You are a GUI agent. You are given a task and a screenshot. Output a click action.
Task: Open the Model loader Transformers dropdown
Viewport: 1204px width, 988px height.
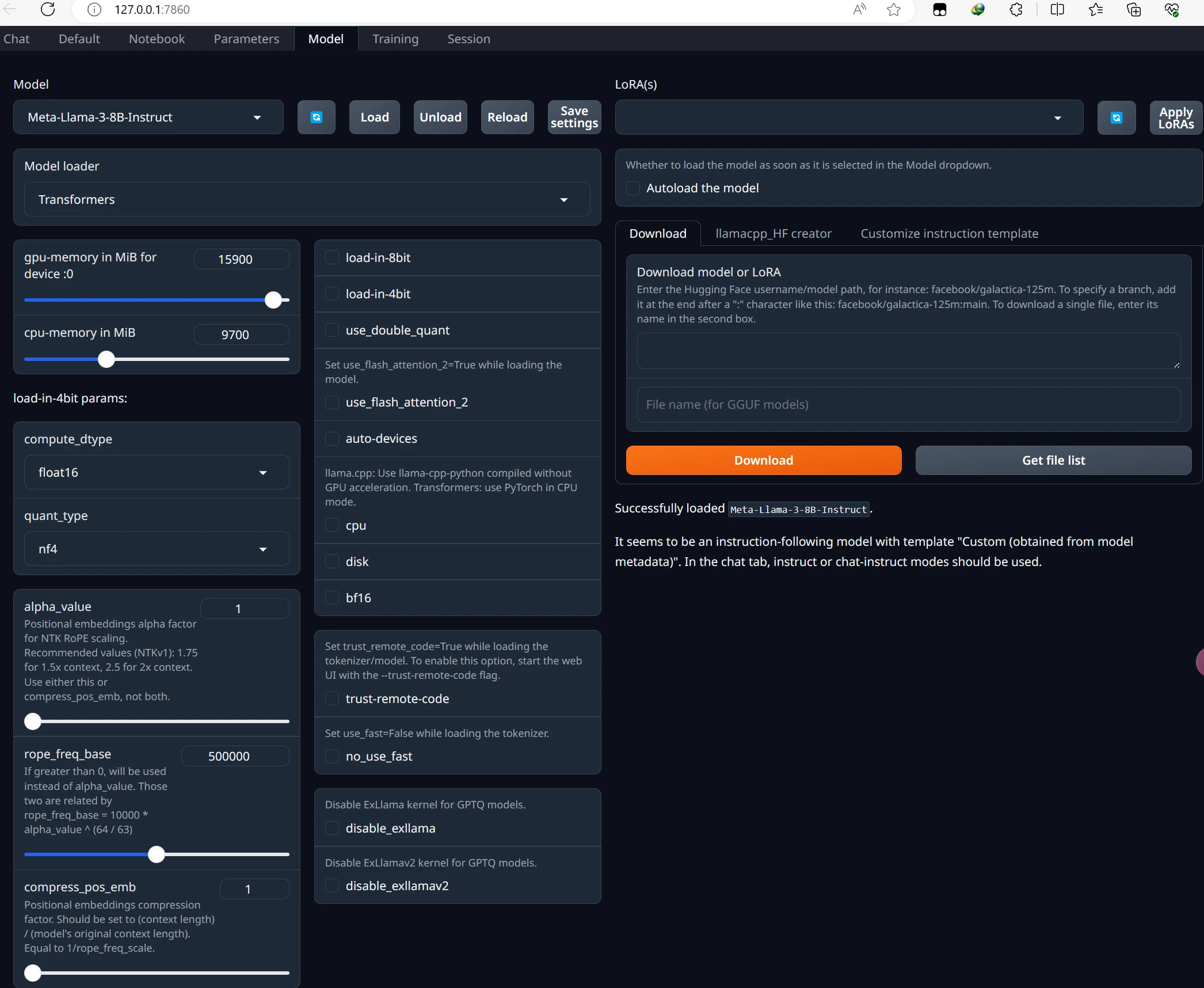(x=307, y=199)
